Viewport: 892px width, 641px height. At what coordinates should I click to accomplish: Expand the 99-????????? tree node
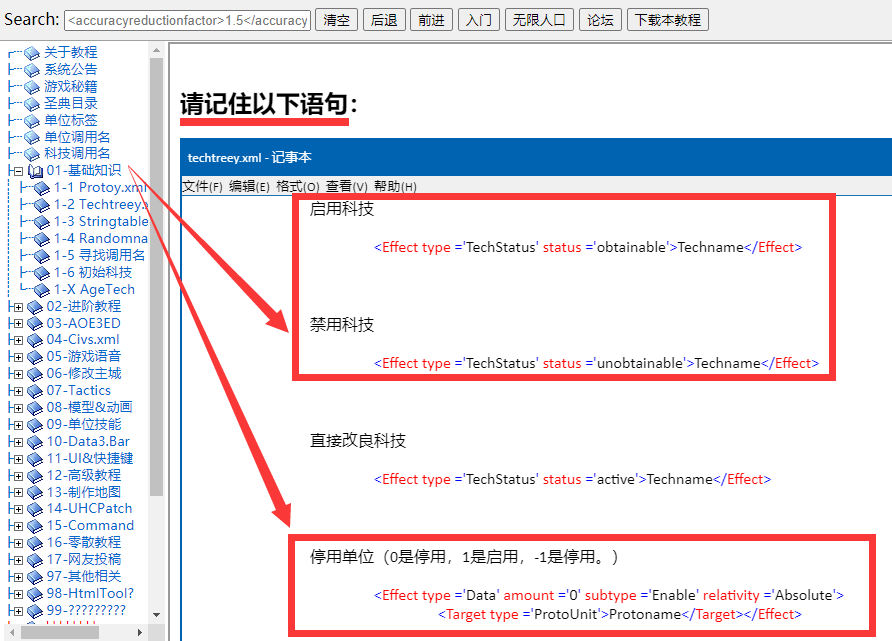coord(18,611)
